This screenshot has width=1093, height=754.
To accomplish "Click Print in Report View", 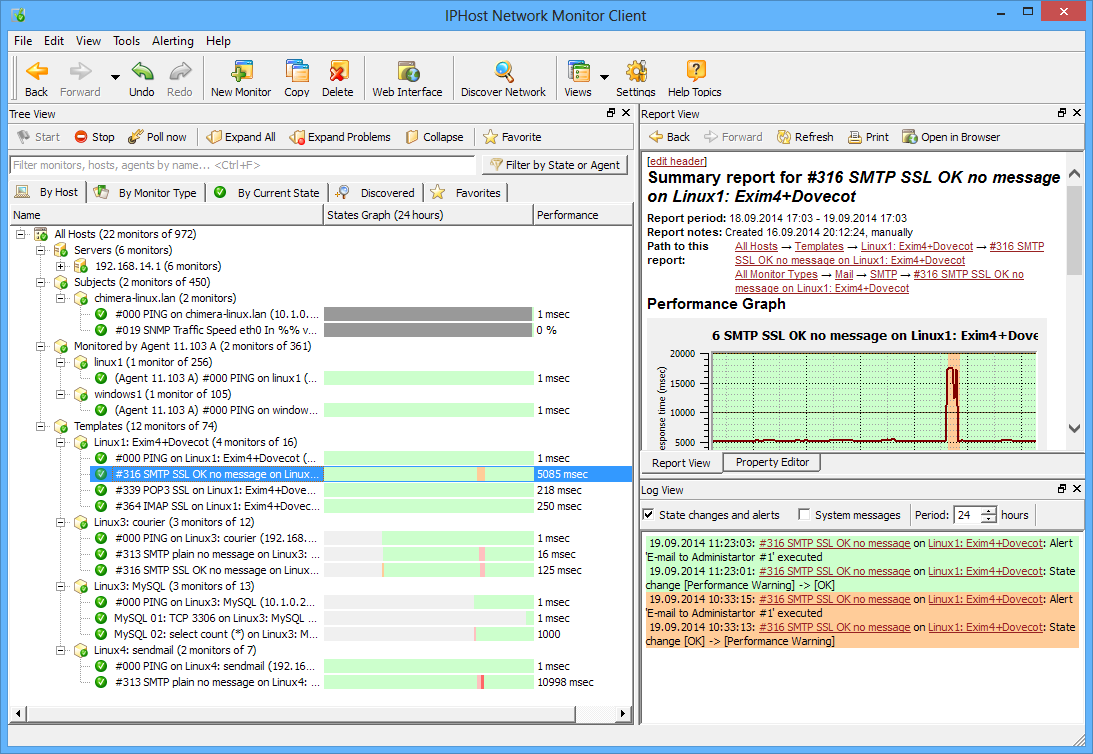I will click(x=868, y=137).
